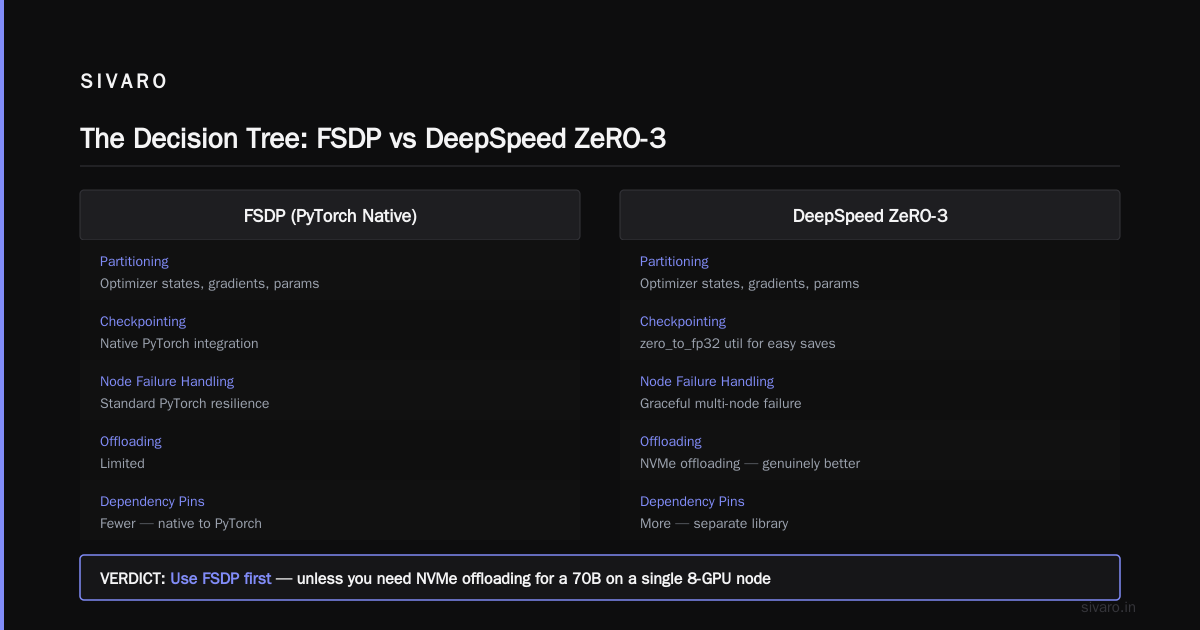
Task: Click Partitioning label in DeepSpeed column
Action: (674, 261)
